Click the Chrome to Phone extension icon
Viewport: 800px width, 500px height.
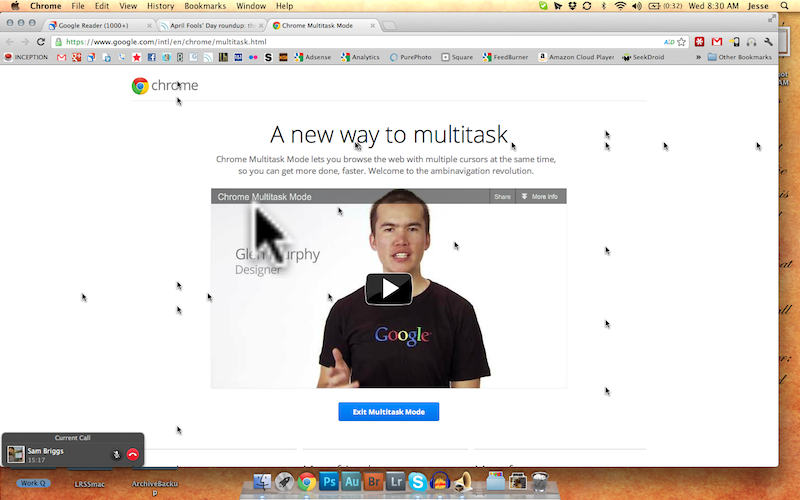coord(734,42)
